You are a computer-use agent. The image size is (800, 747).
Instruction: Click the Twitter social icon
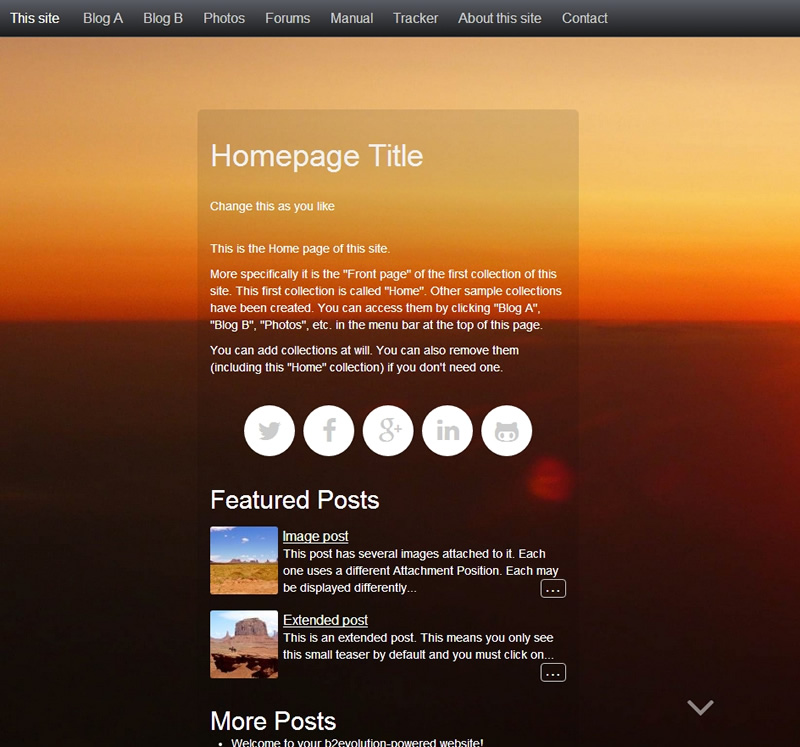click(269, 431)
